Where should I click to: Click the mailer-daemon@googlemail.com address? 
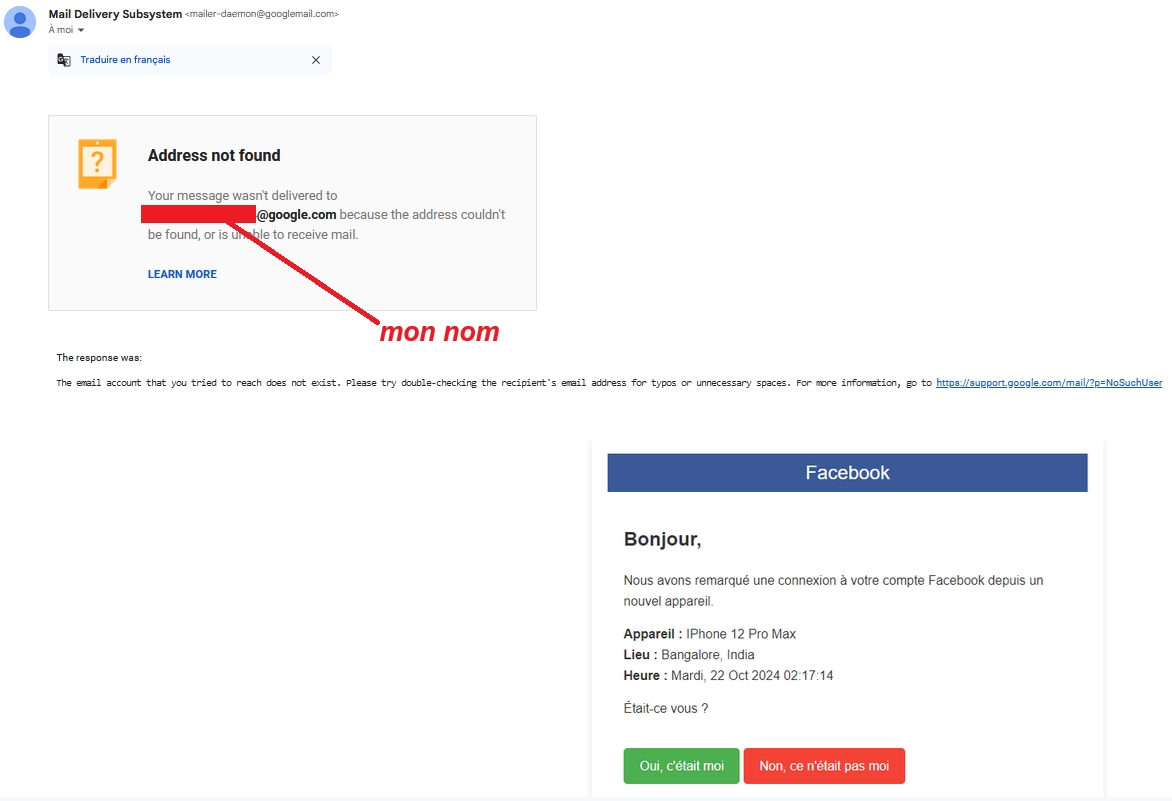pyautogui.click(x=262, y=14)
